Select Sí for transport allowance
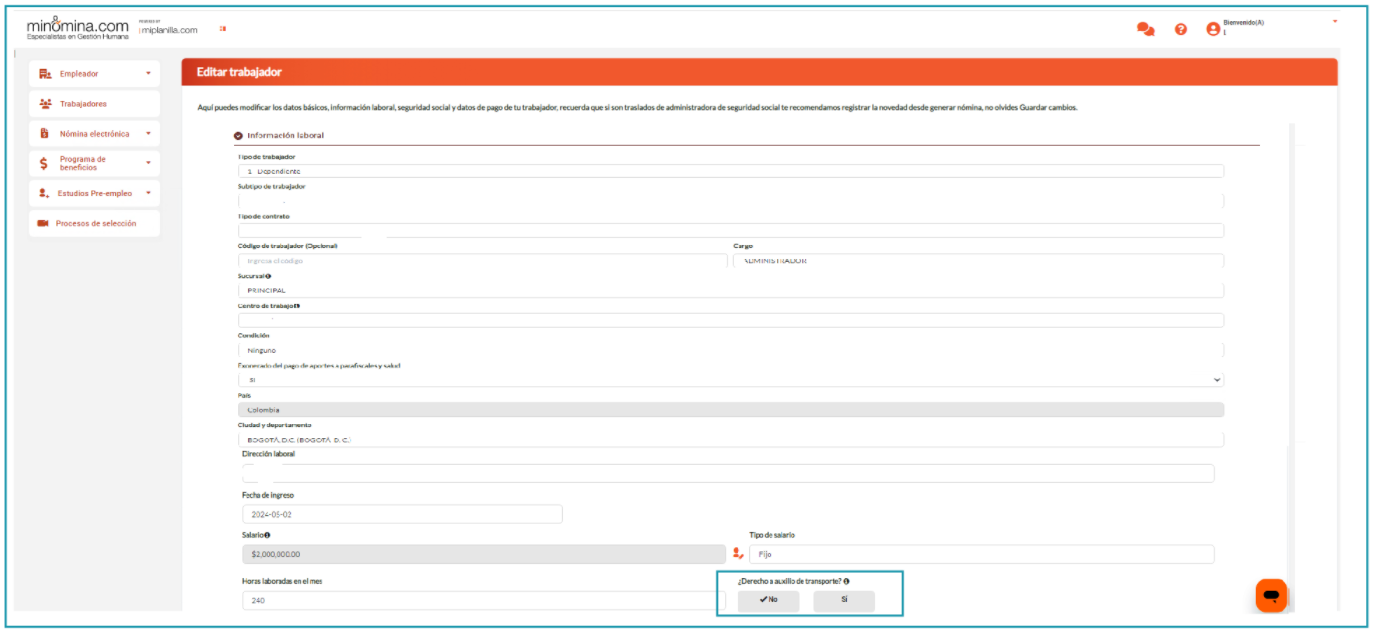Viewport: 1374px width, 630px height. [844, 600]
